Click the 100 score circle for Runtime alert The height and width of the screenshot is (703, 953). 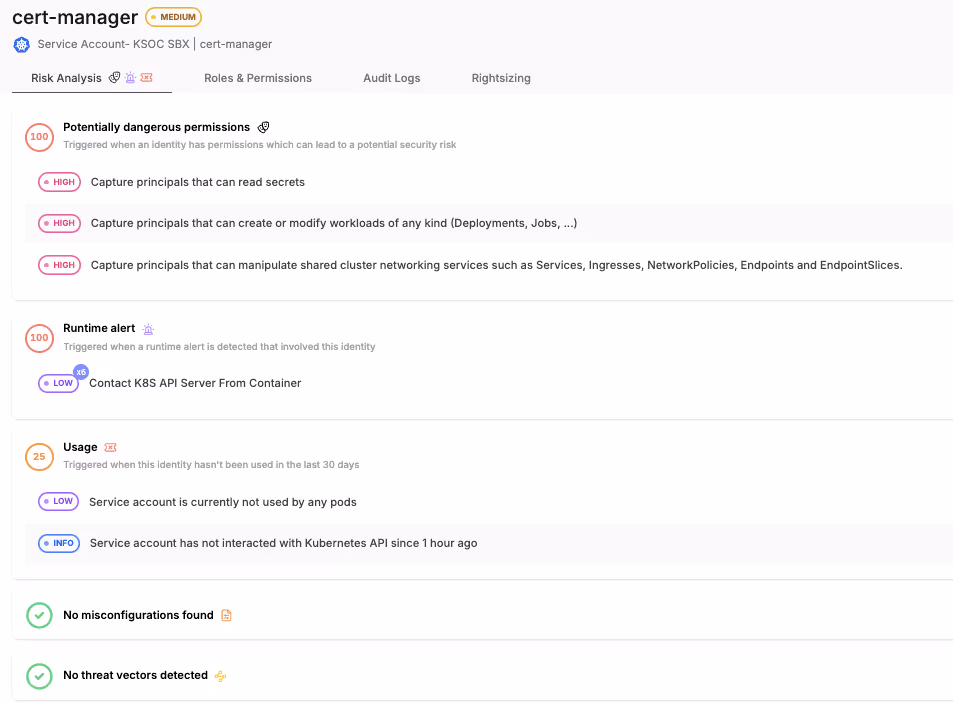pyautogui.click(x=40, y=338)
